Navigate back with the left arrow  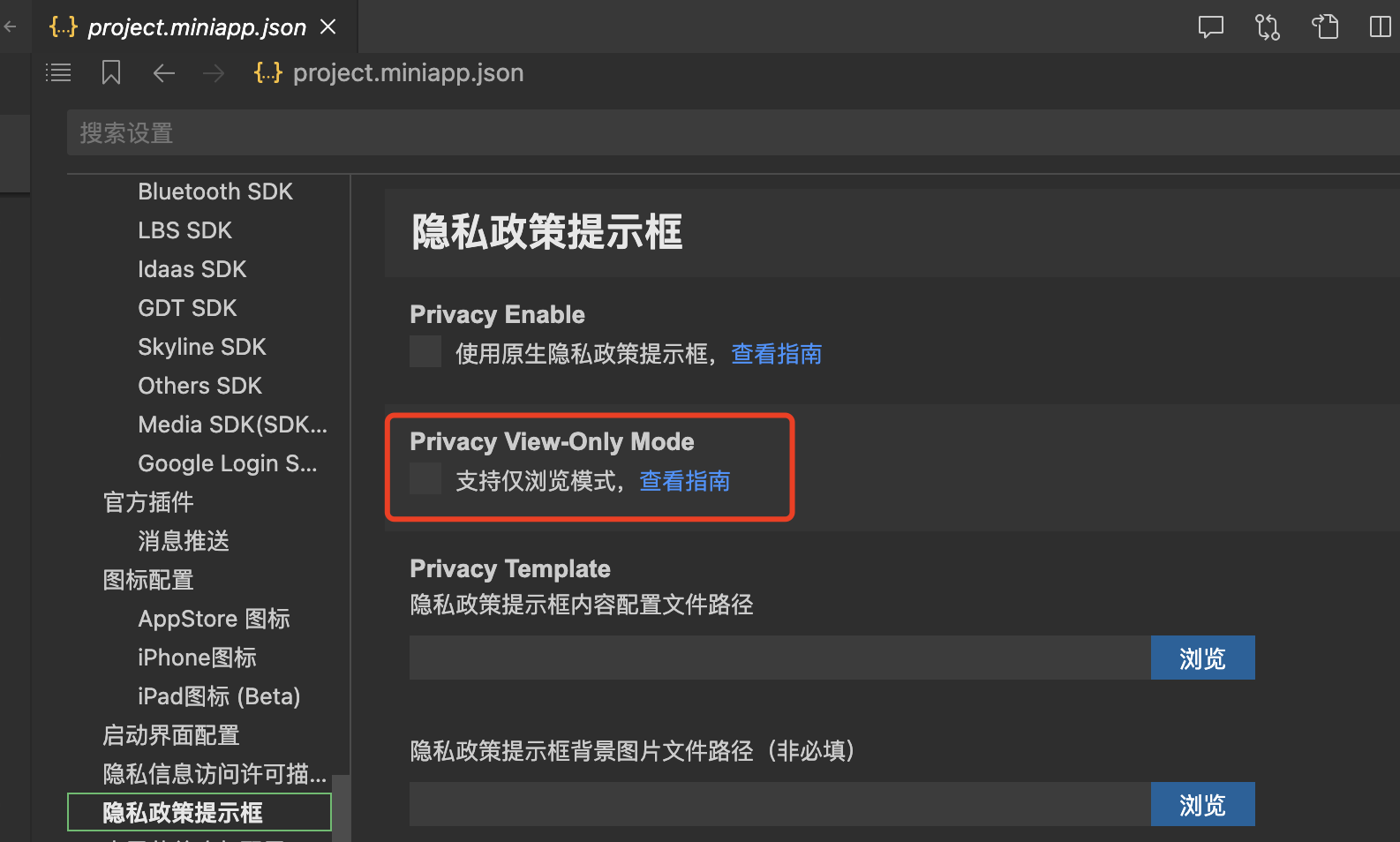tap(163, 72)
